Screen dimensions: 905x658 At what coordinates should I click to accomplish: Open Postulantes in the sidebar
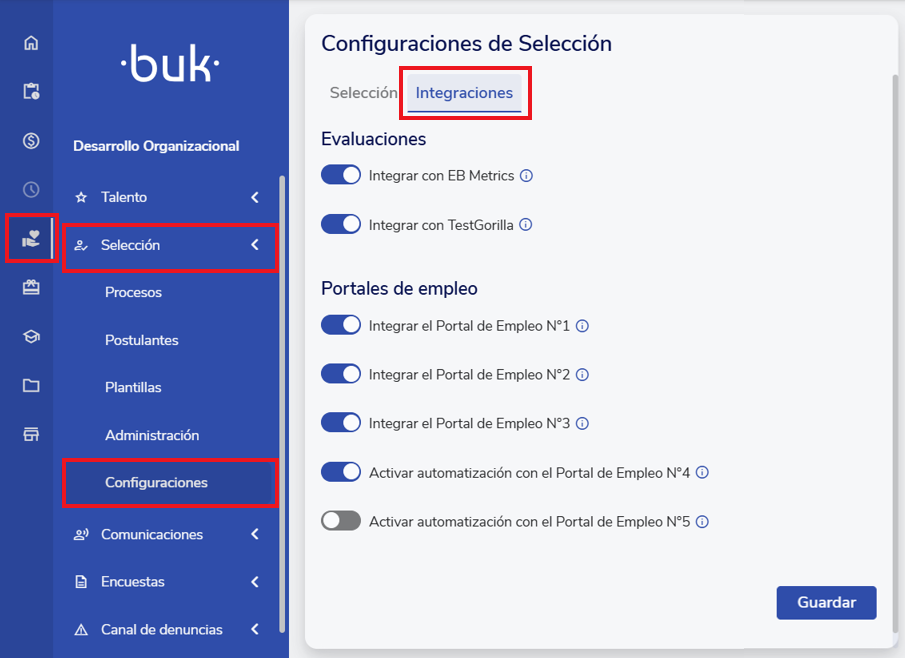coord(142,340)
